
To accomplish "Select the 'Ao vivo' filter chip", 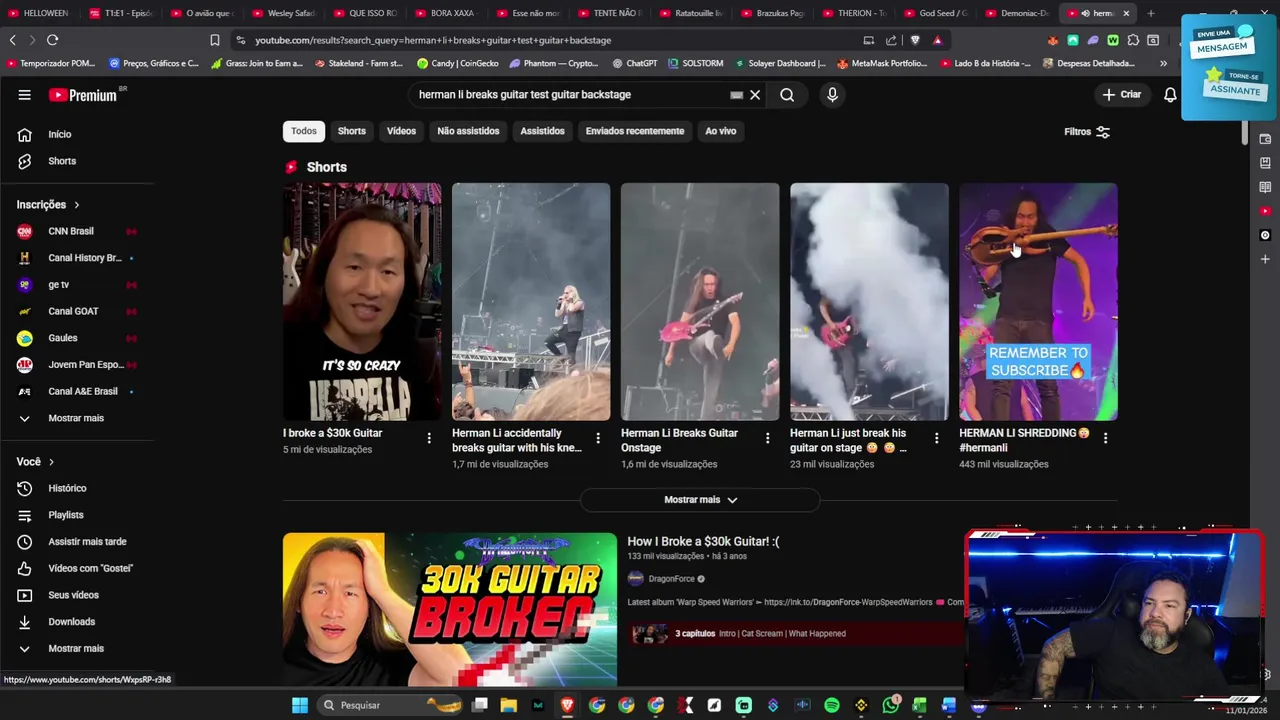I will coord(720,131).
